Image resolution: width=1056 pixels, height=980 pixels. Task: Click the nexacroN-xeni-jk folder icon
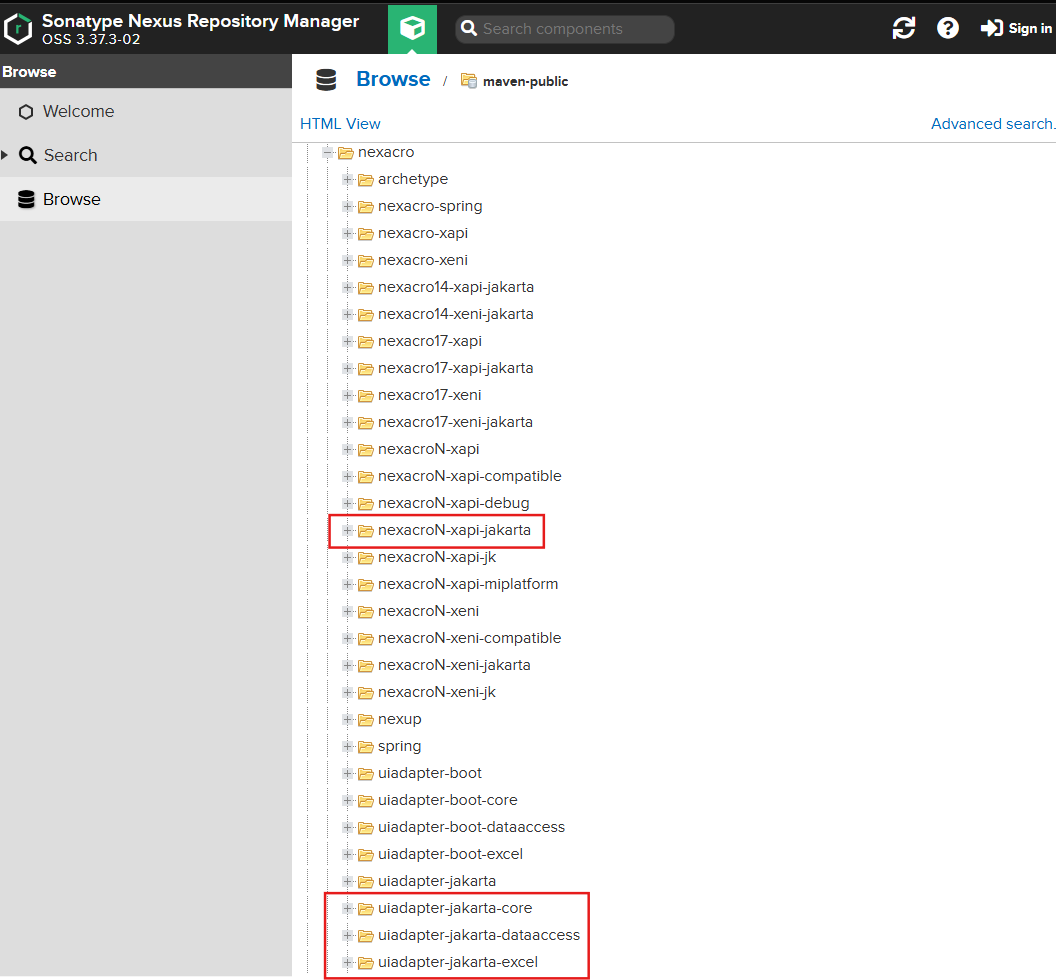click(366, 692)
